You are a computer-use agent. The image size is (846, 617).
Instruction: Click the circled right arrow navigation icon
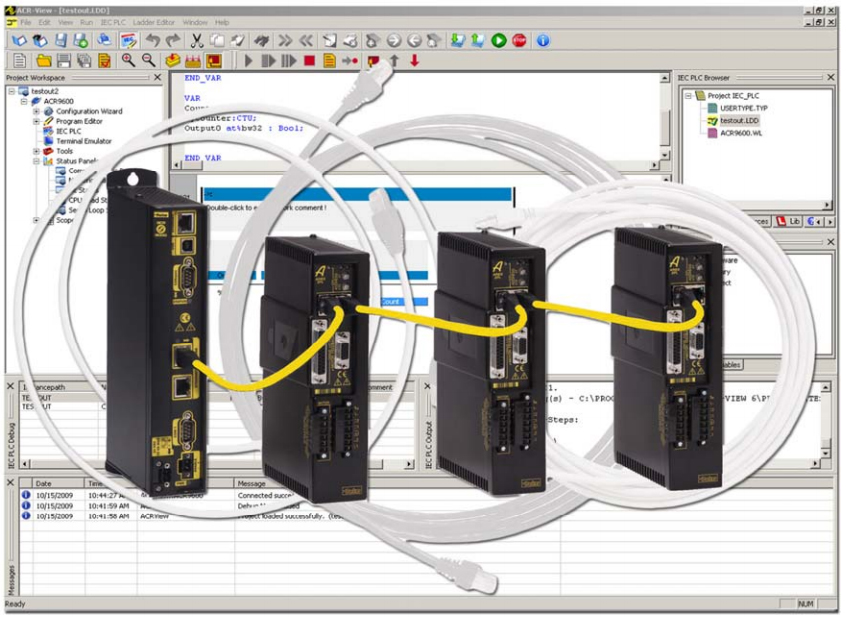point(394,40)
